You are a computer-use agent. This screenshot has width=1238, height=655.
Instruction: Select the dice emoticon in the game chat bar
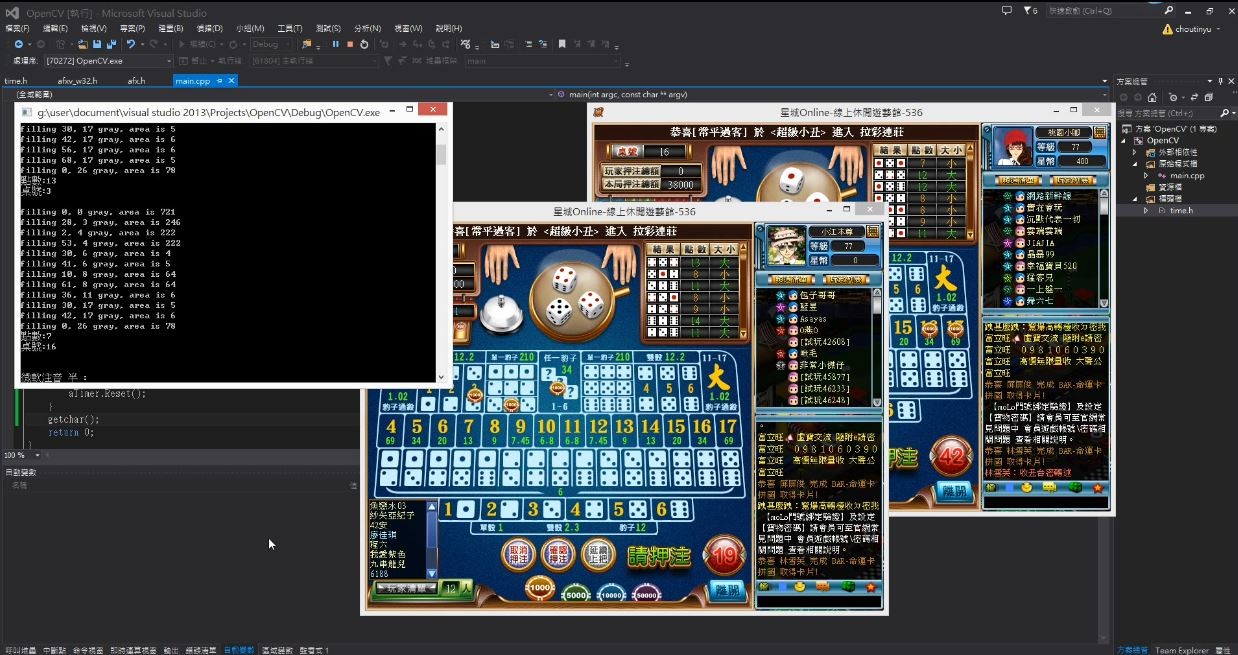(848, 587)
